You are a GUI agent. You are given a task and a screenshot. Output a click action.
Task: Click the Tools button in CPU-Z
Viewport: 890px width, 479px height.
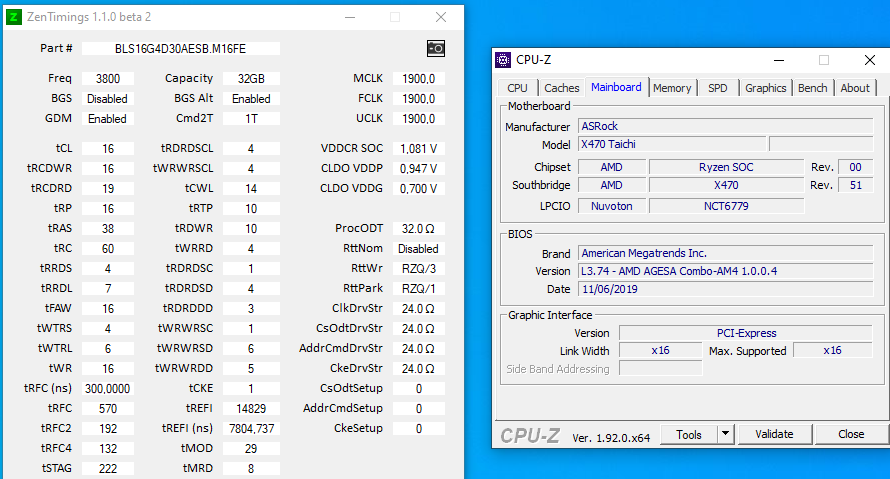689,434
